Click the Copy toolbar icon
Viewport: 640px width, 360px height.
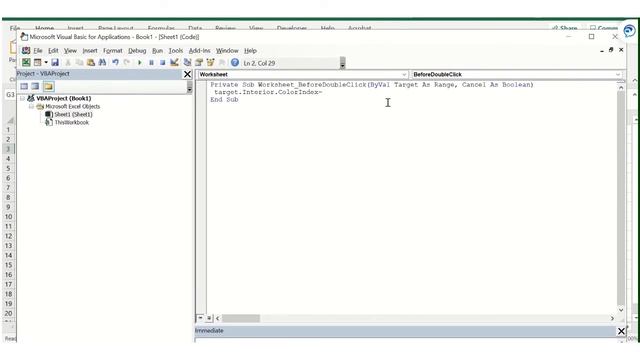point(79,62)
